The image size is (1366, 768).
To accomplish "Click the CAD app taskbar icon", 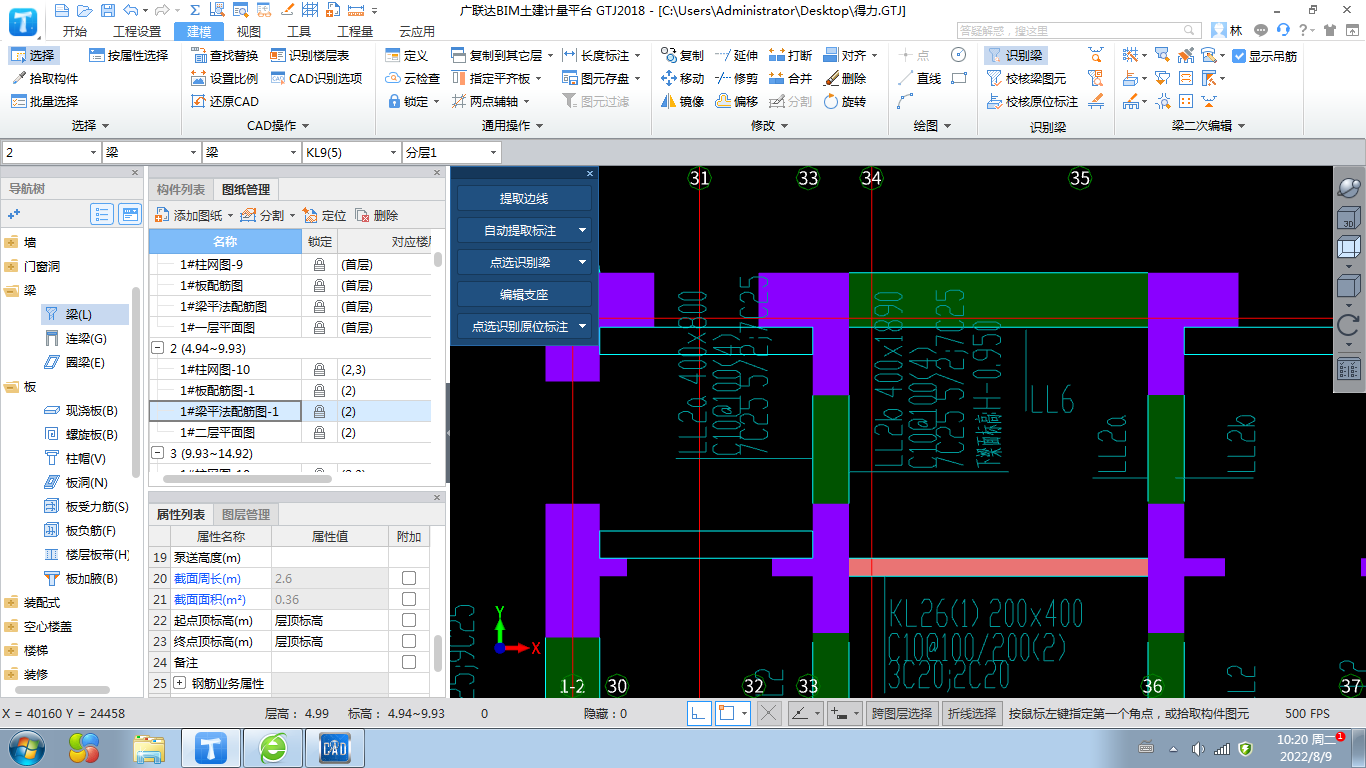I will (334, 747).
